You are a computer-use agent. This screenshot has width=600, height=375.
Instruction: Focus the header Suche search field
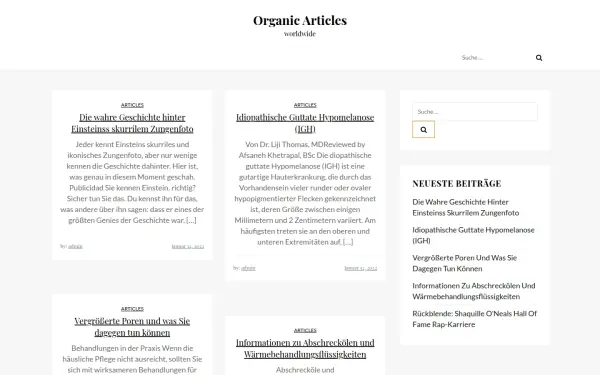[x=494, y=58]
